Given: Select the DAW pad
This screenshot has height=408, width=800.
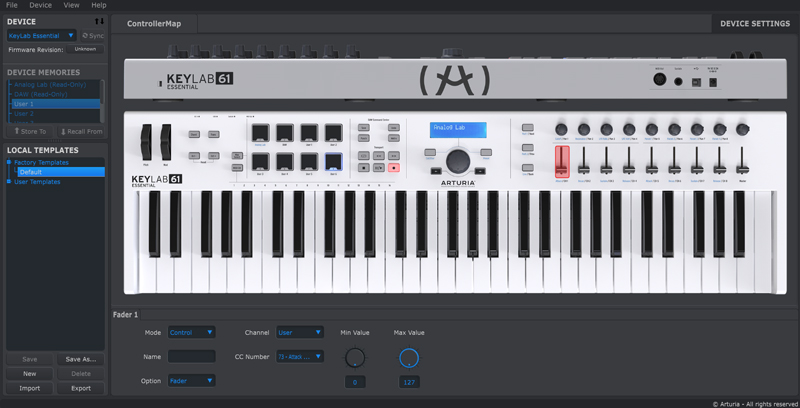Looking at the screenshot, I should pos(285,133).
